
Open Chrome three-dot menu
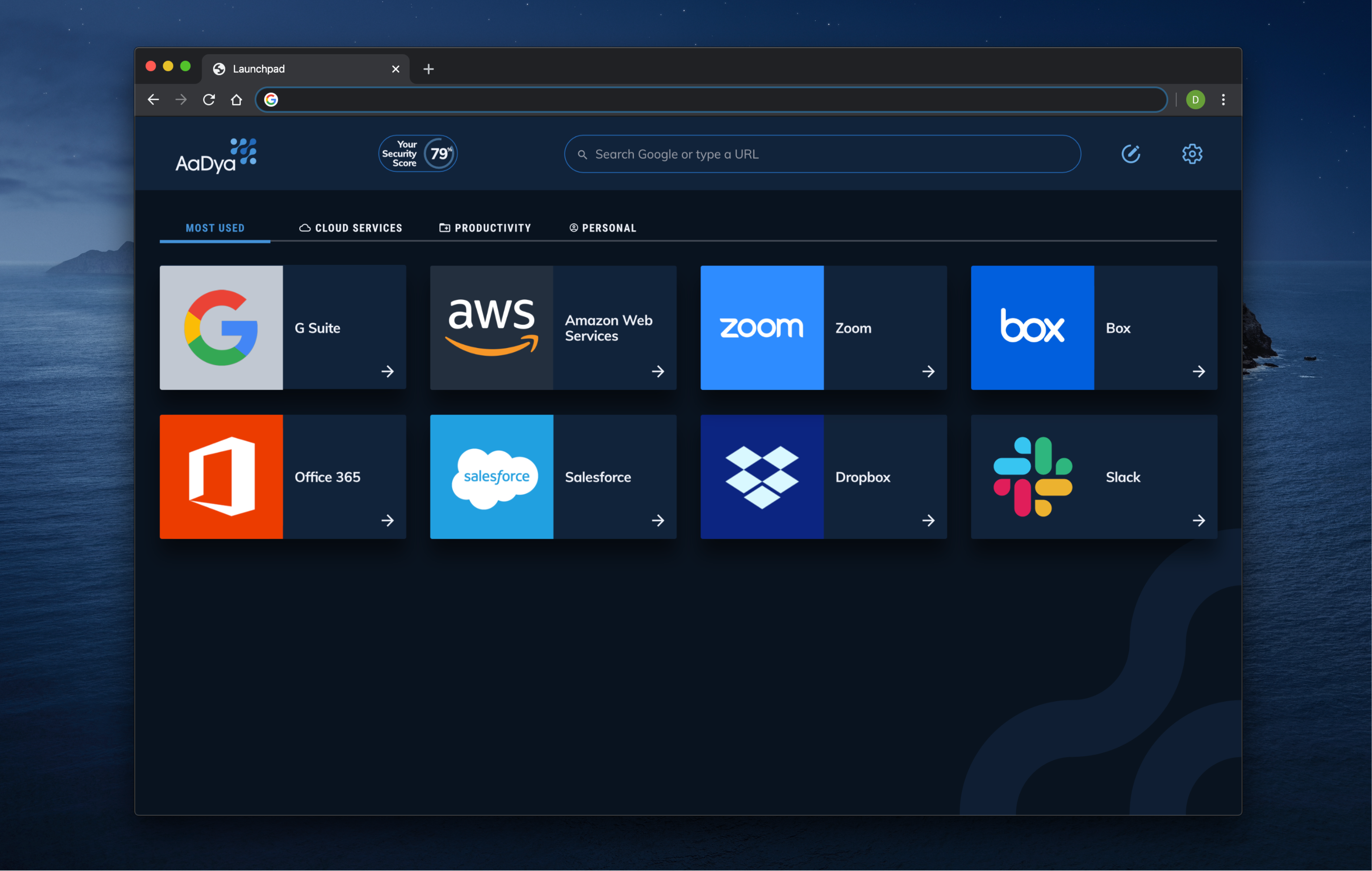[x=1223, y=100]
